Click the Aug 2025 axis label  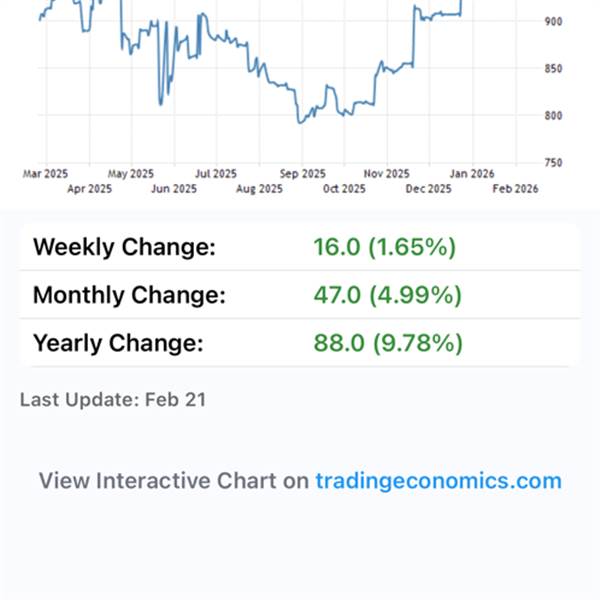[x=259, y=188]
